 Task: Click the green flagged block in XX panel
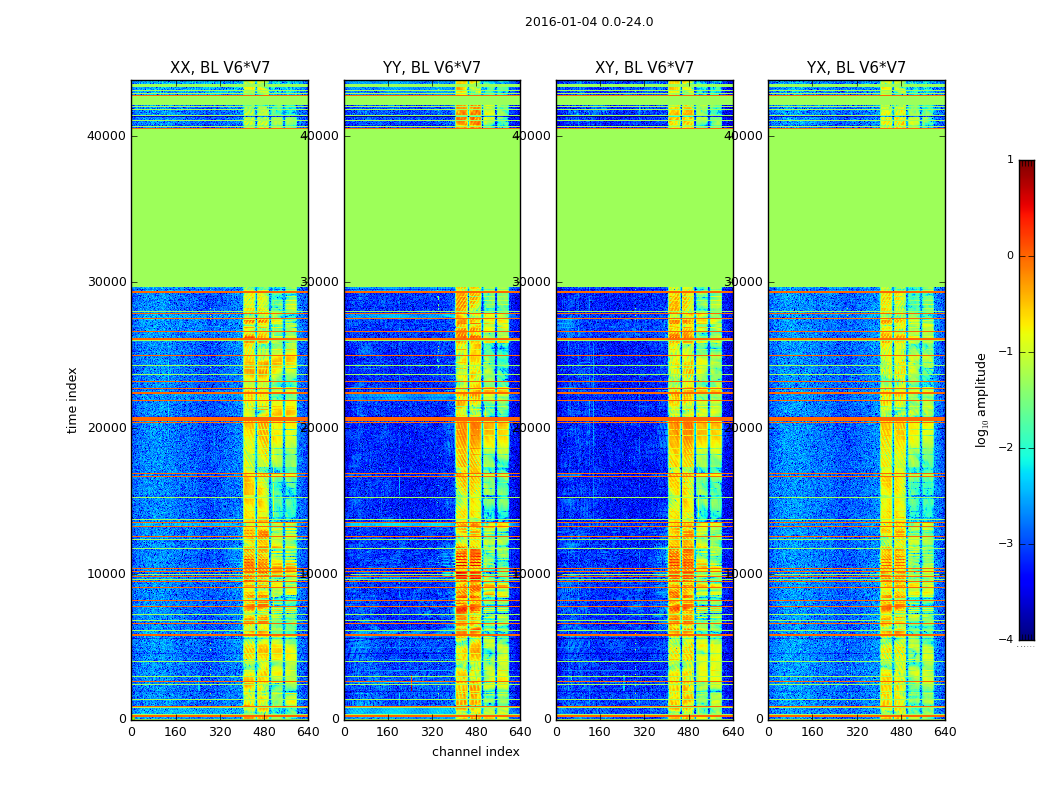[220, 208]
